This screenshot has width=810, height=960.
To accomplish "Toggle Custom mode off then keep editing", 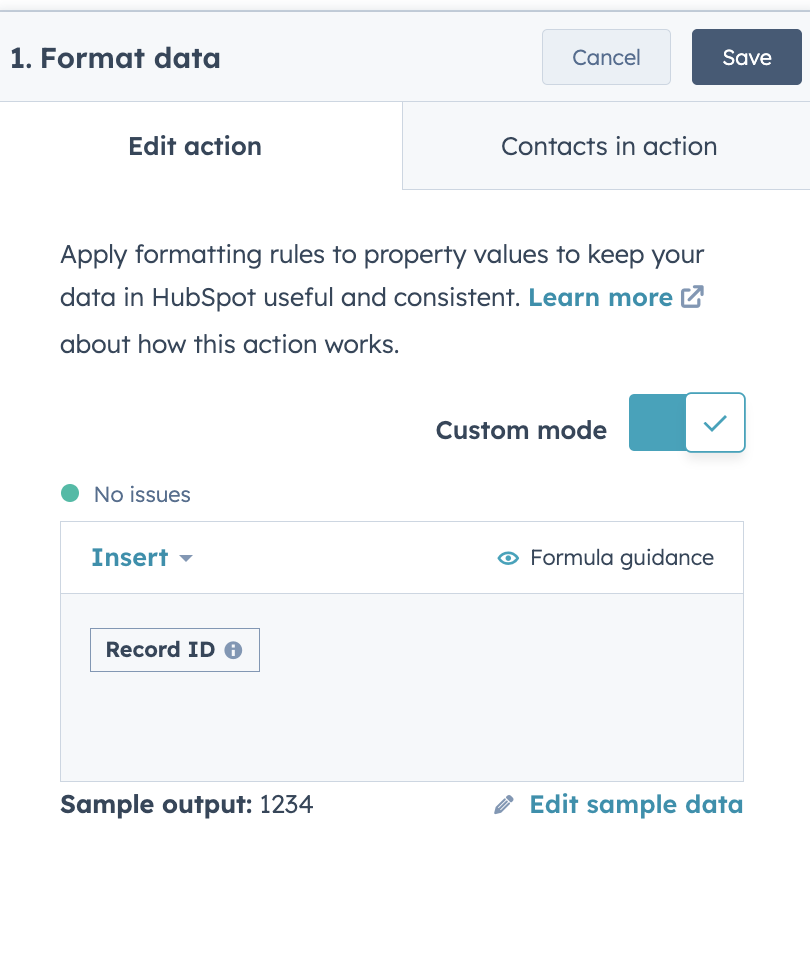I will (687, 423).
